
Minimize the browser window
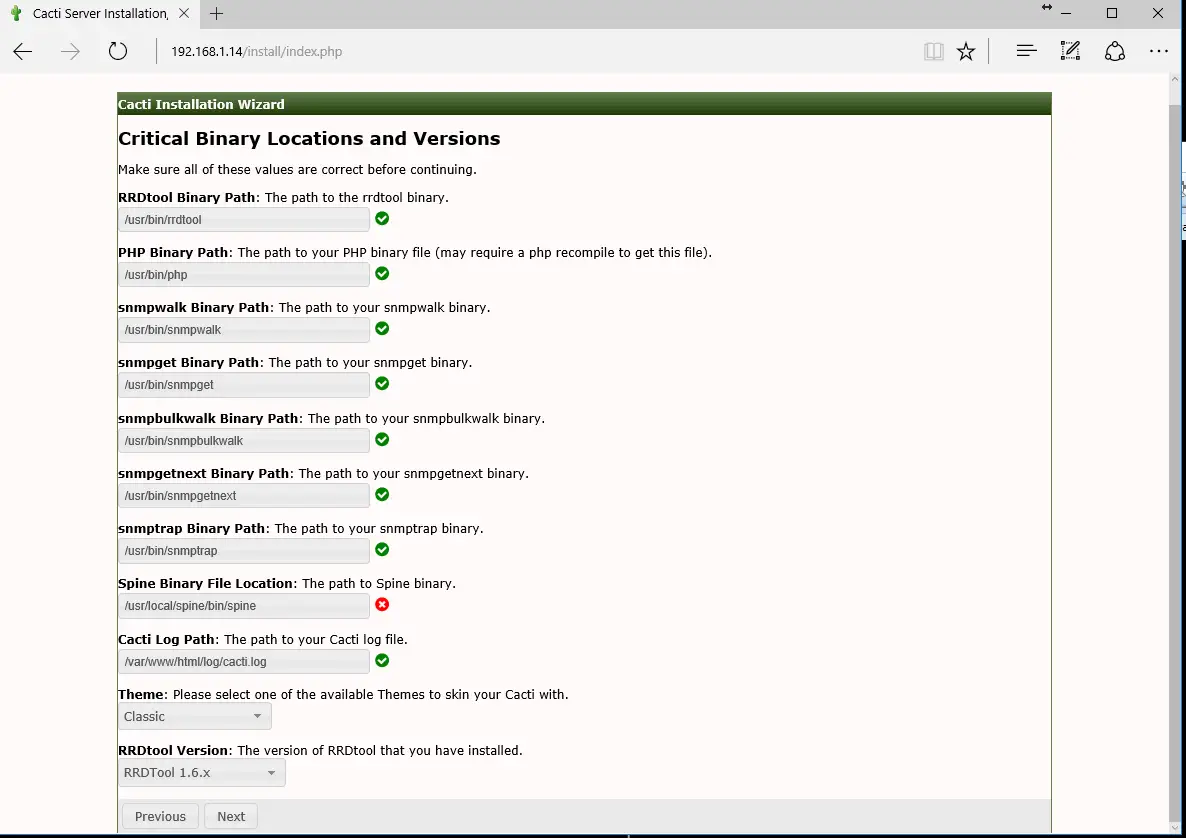(x=1066, y=13)
